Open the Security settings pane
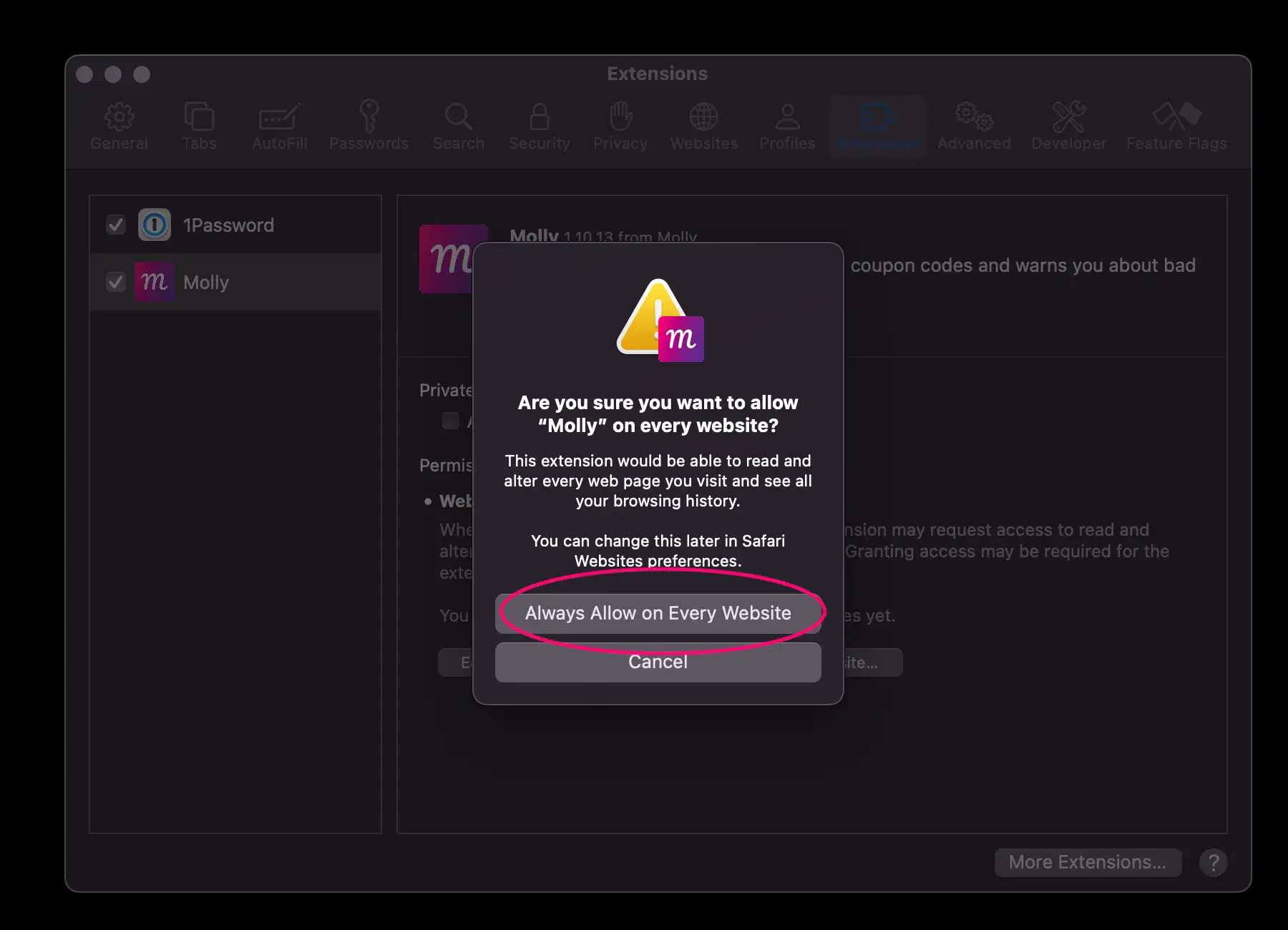Image resolution: width=1288 pixels, height=930 pixels. (540, 126)
